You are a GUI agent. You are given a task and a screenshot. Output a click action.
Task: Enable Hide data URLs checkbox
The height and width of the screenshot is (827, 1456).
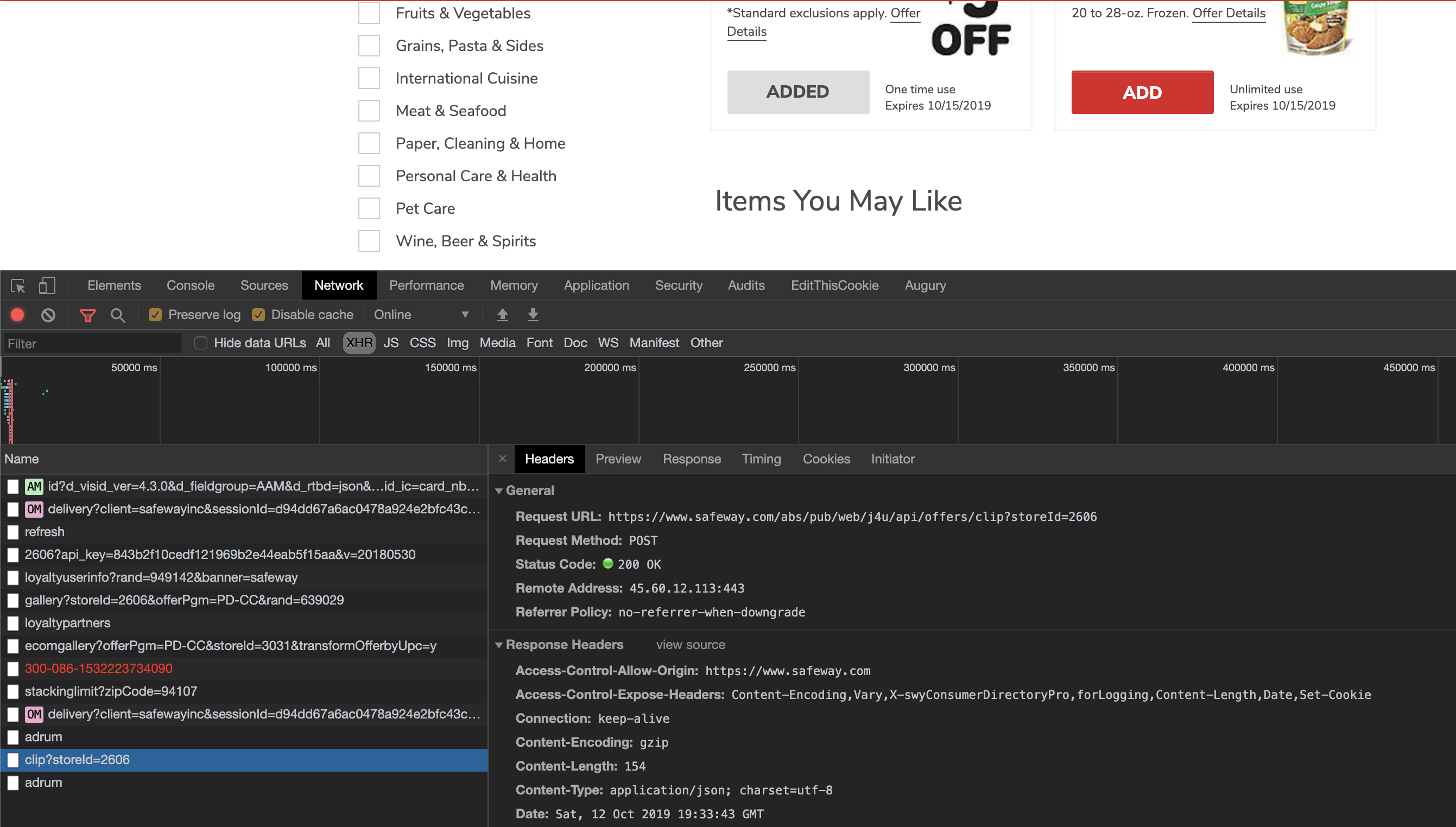point(200,343)
